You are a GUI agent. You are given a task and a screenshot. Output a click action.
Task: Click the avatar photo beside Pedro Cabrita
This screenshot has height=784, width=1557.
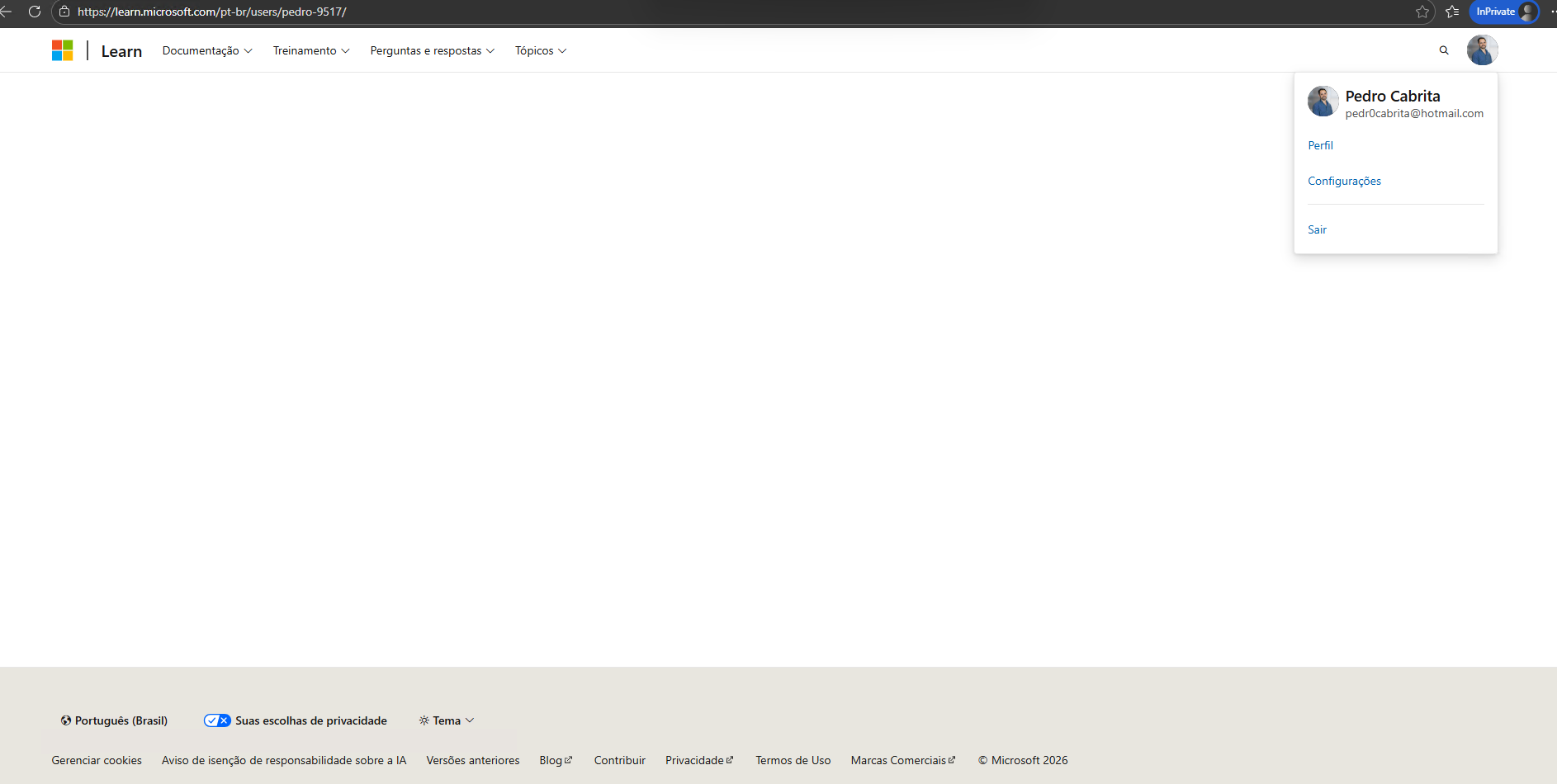[1323, 102]
